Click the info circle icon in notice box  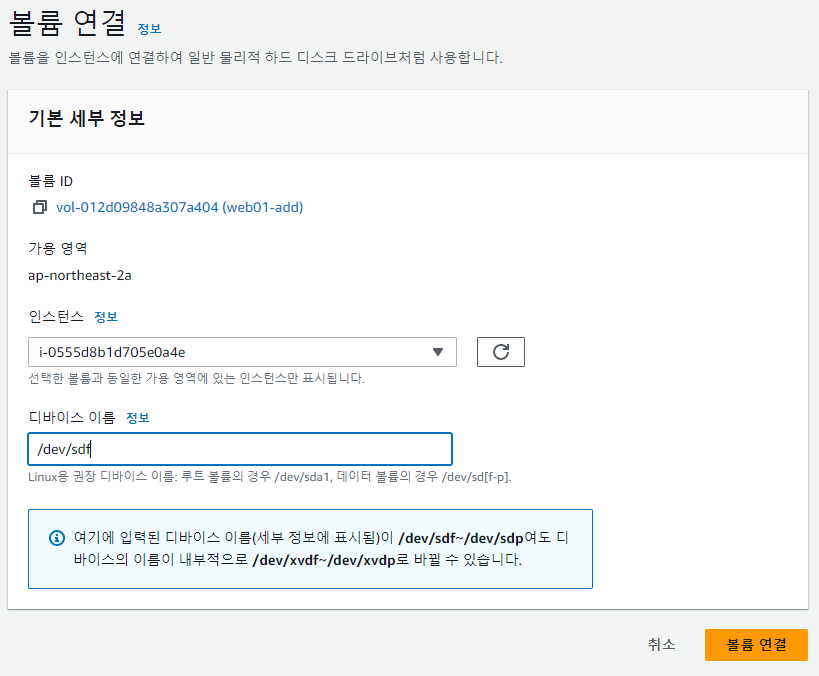56,538
